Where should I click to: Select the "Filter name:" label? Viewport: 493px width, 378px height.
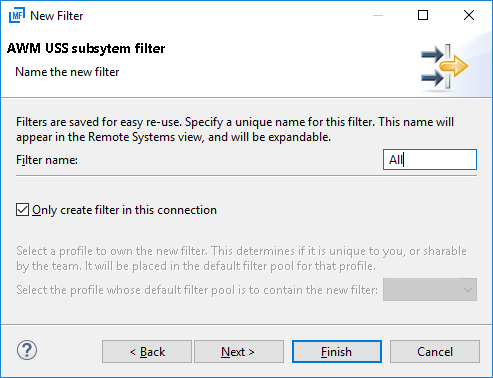47,160
